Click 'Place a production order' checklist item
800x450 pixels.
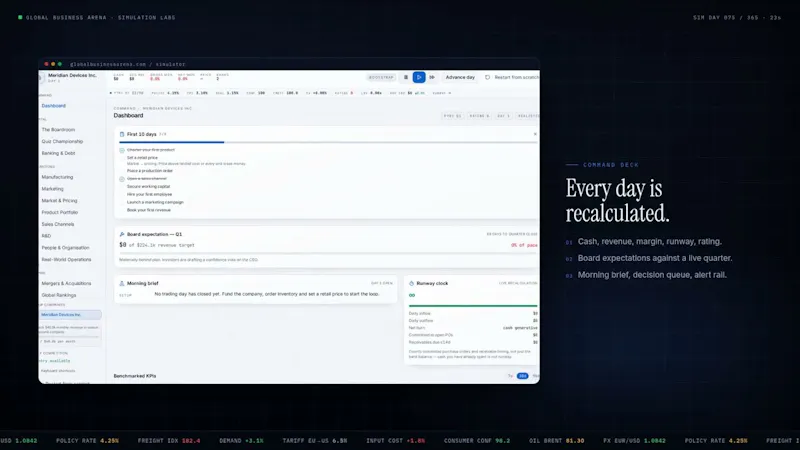(150, 171)
